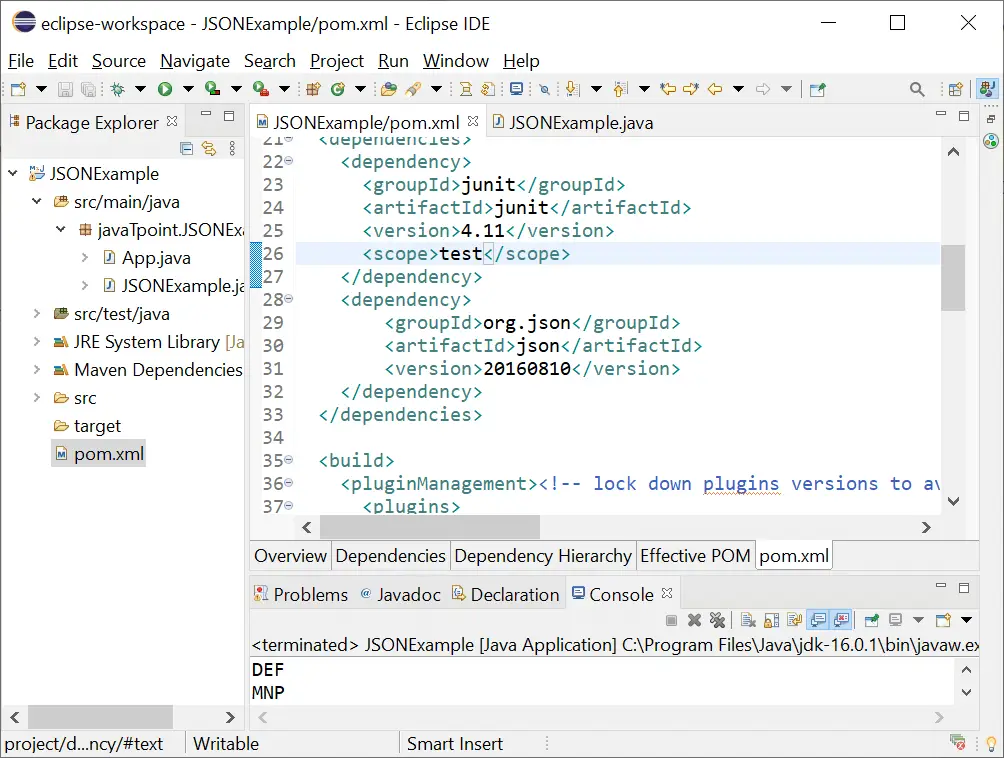
Task: Maximize the Console view
Action: tap(964, 589)
